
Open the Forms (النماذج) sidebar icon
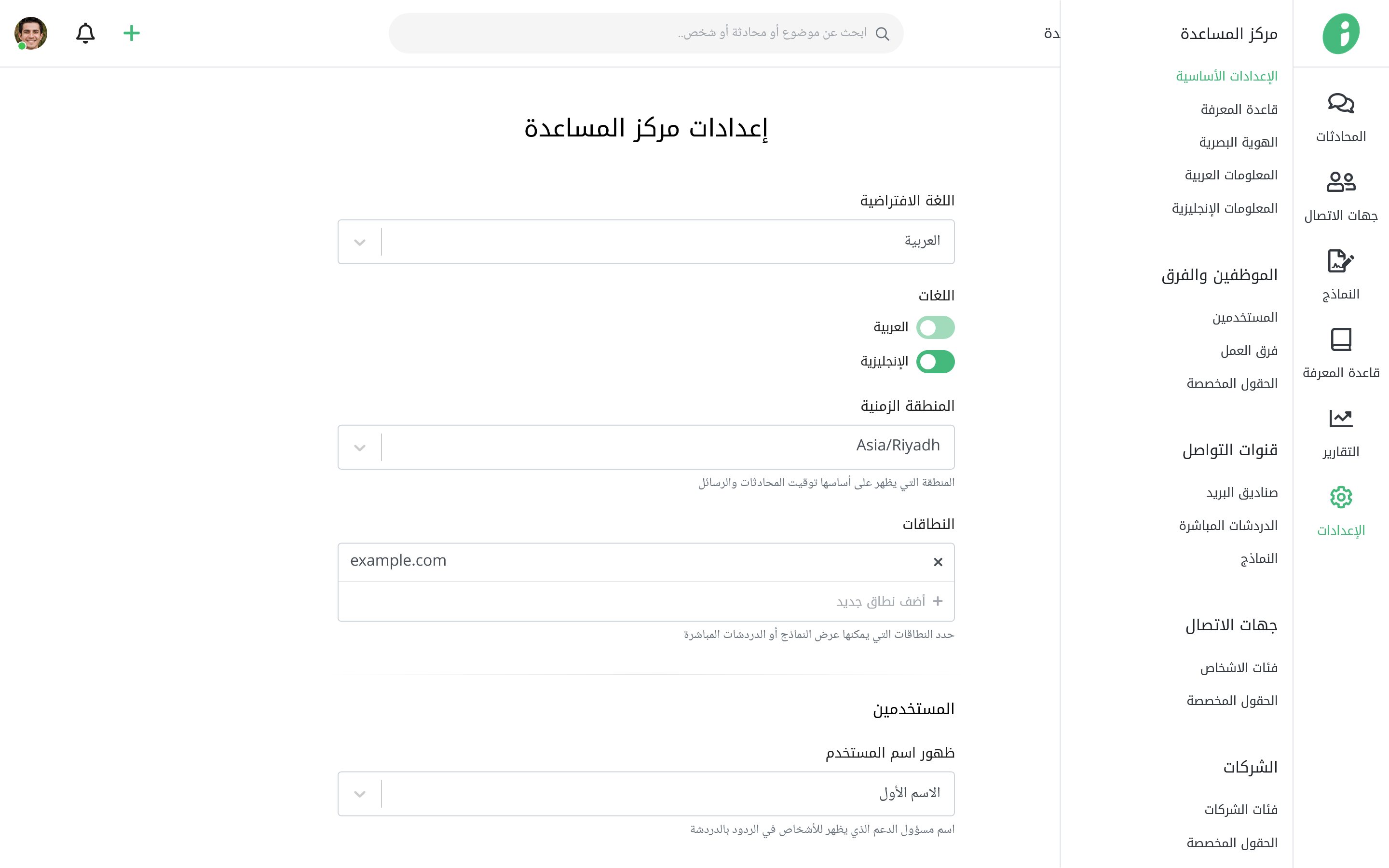(x=1340, y=262)
